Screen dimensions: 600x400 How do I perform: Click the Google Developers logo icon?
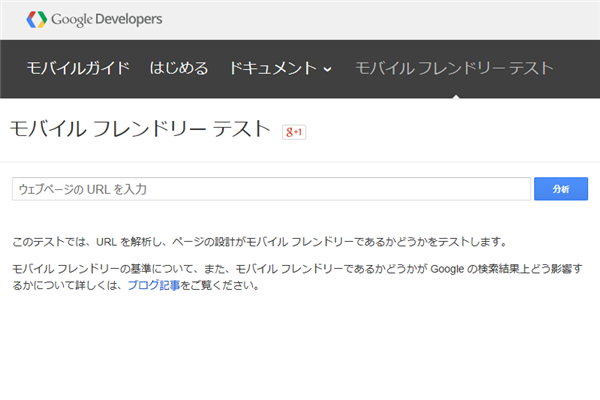pyautogui.click(x=37, y=20)
